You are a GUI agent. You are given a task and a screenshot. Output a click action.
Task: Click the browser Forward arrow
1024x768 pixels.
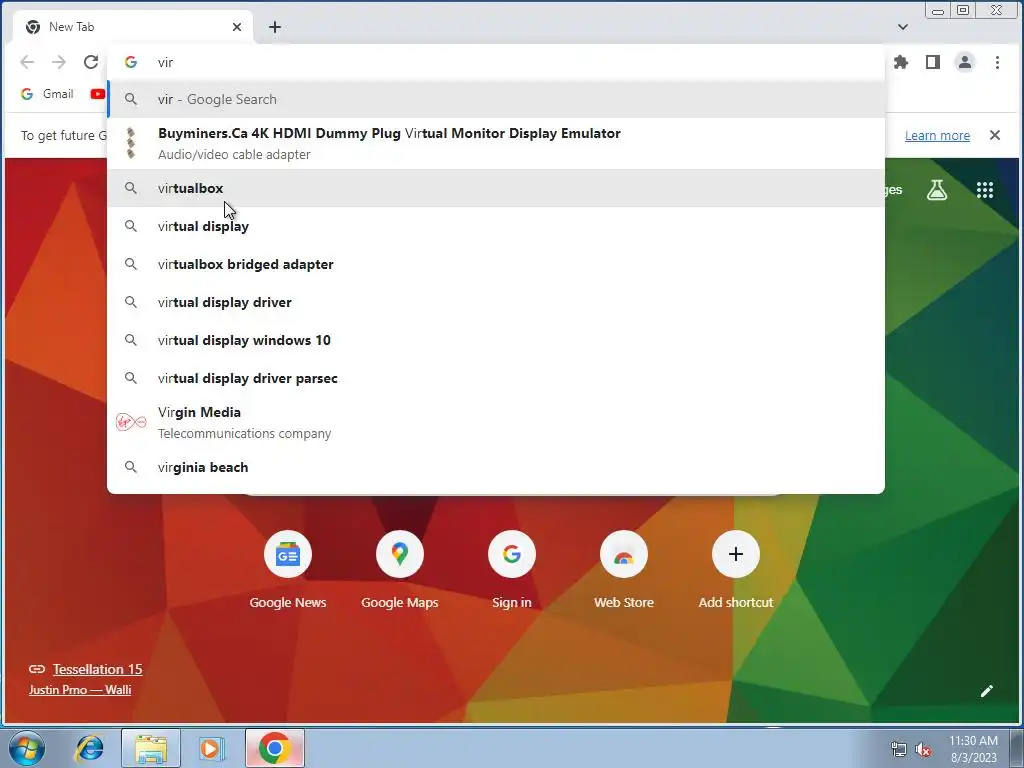tap(59, 62)
